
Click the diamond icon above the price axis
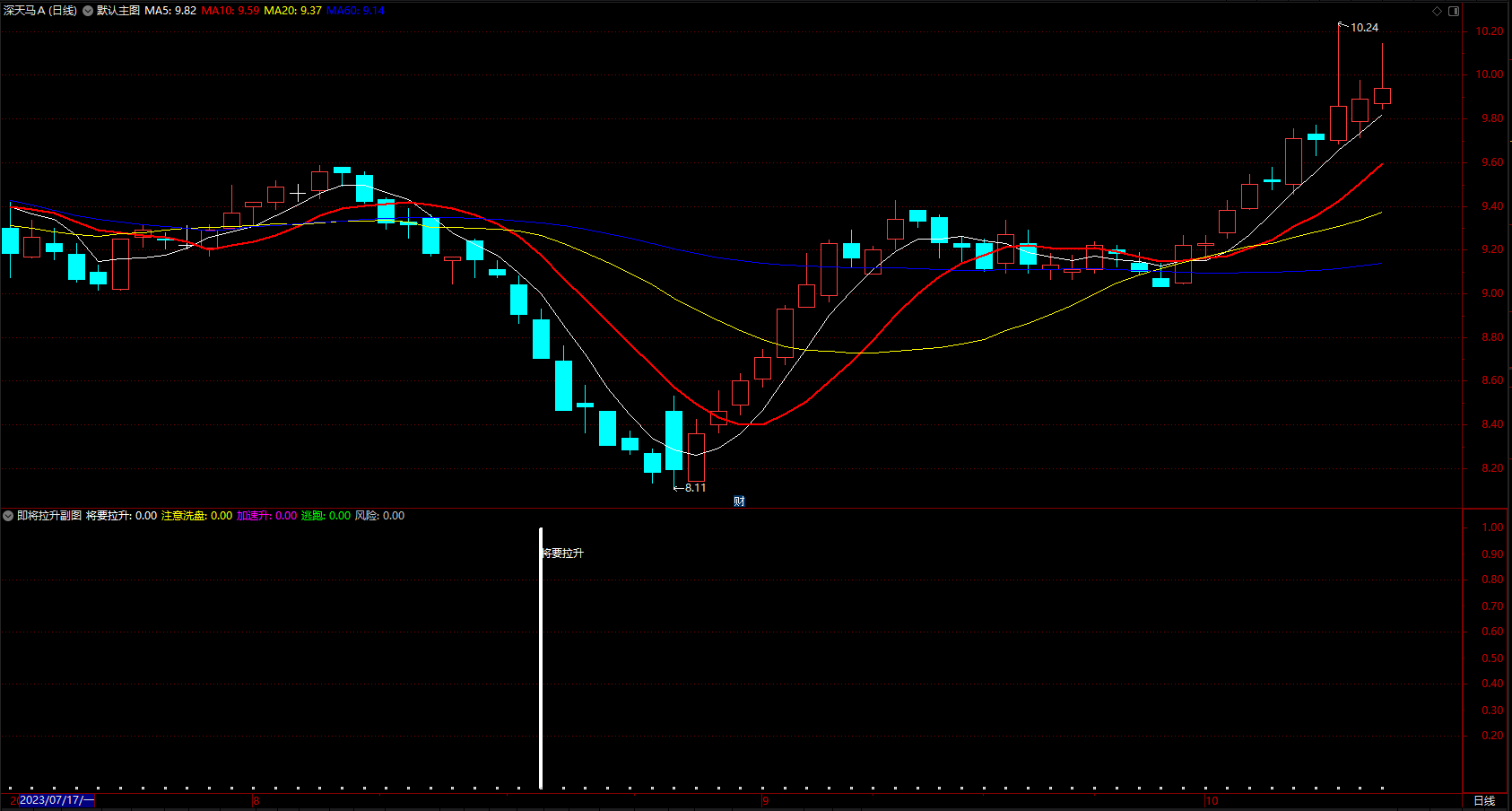[1437, 11]
